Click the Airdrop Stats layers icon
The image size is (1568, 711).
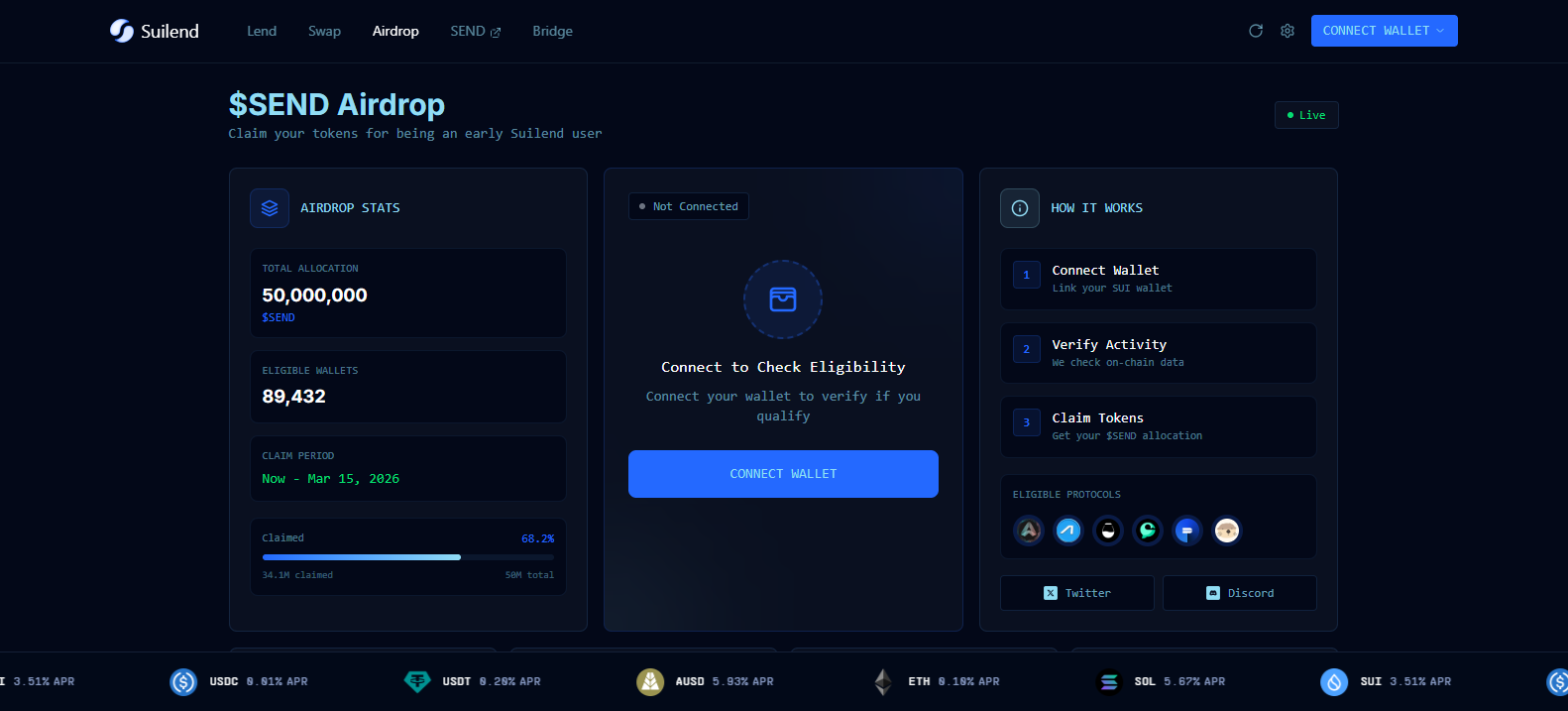(x=270, y=208)
